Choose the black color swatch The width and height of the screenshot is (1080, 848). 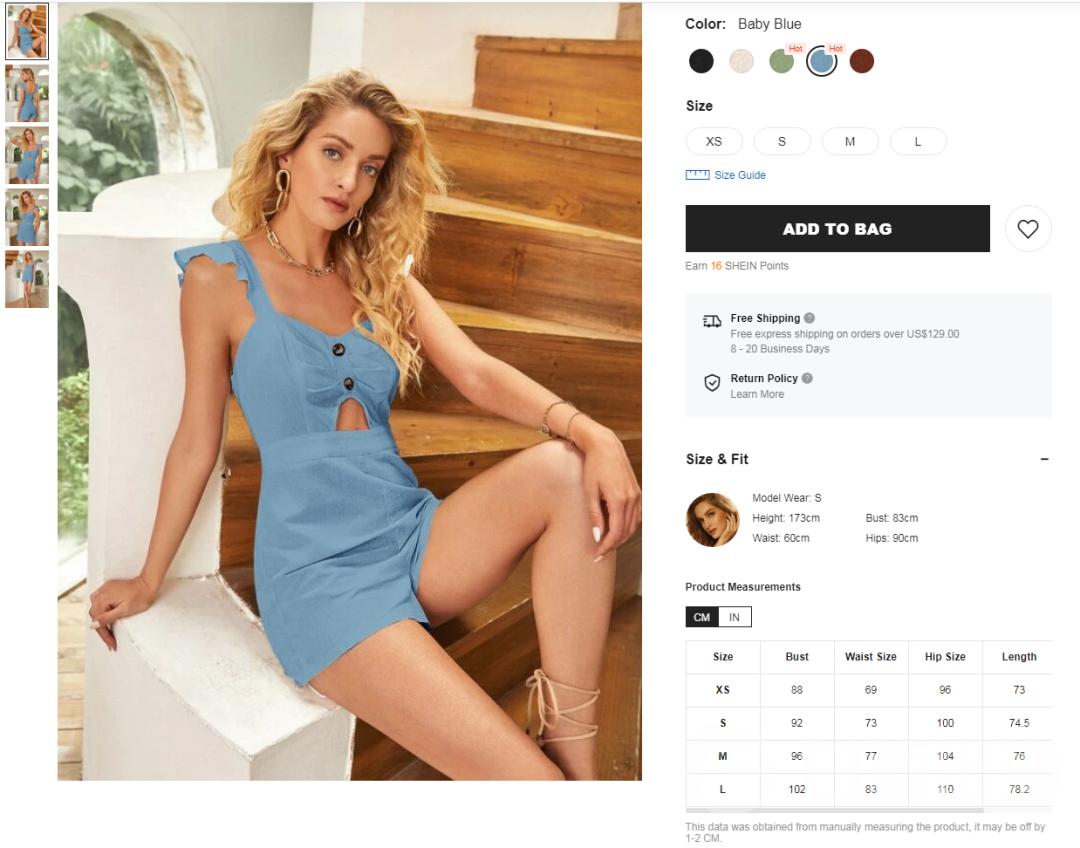[x=701, y=61]
